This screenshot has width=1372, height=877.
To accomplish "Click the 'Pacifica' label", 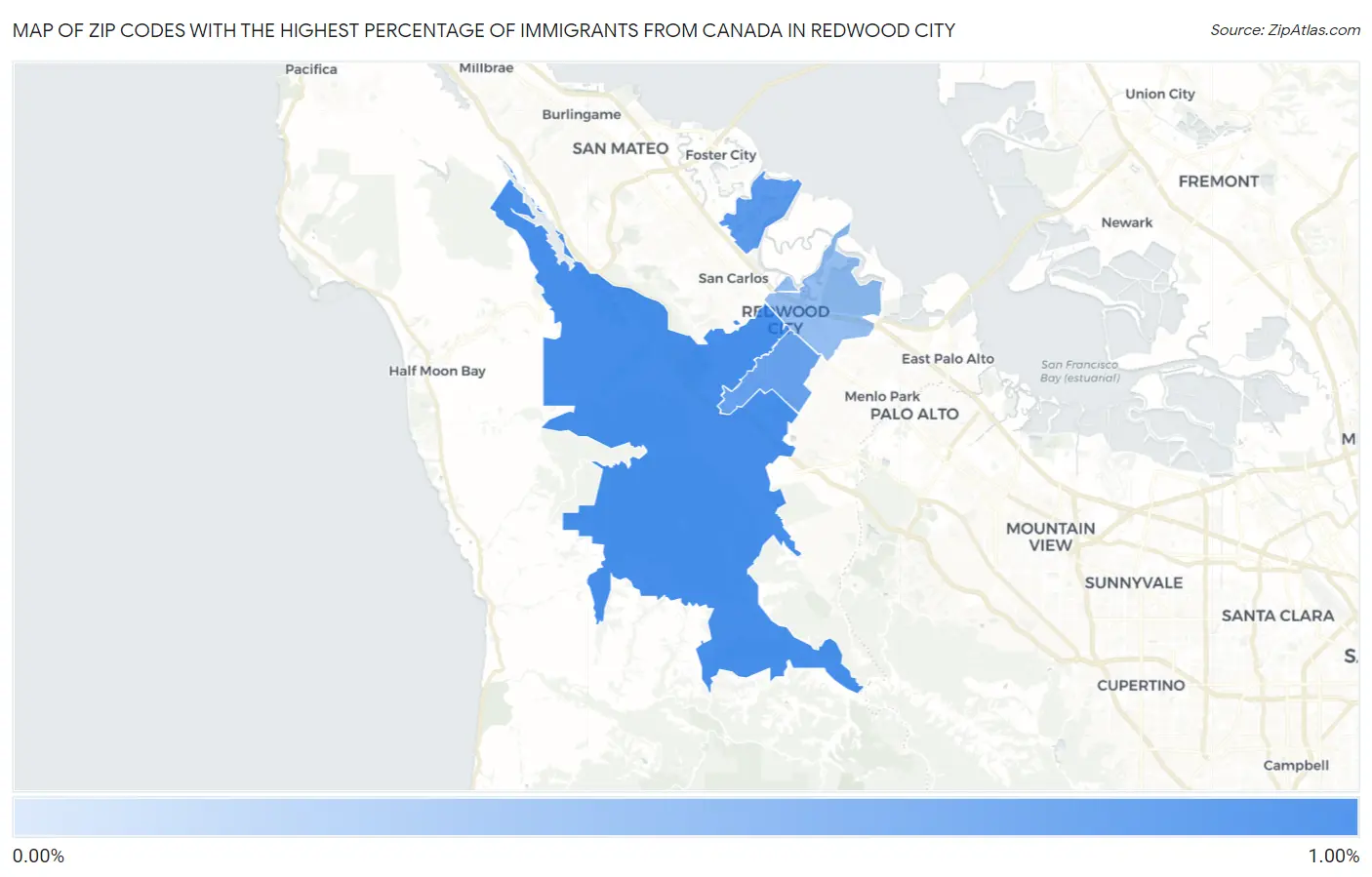I will pyautogui.click(x=311, y=69).
